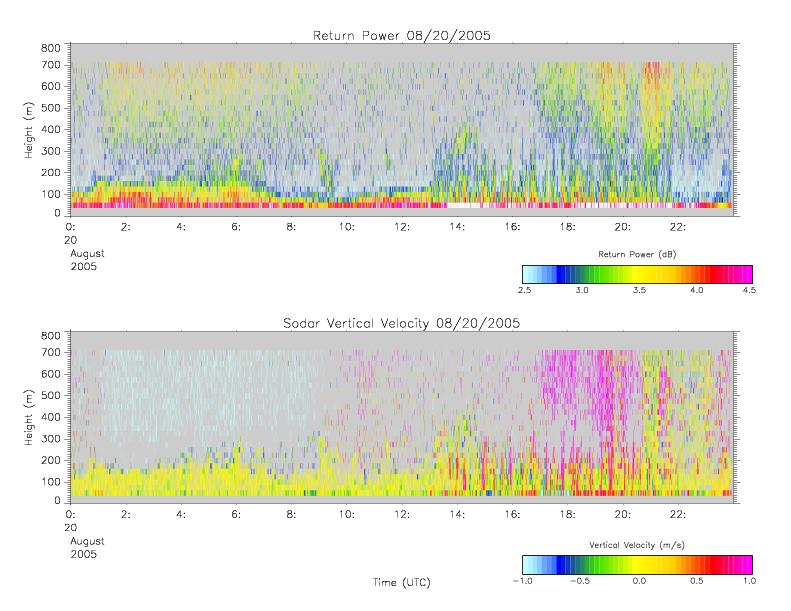Viewport: 791px width, 611px height.
Task: Click the '0.0' value on the velocity colorbar
Action: click(x=639, y=581)
